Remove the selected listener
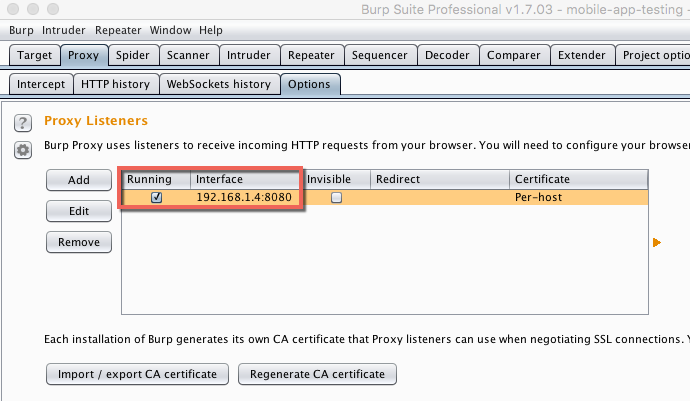Viewport: 690px width, 401px height. coord(79,242)
